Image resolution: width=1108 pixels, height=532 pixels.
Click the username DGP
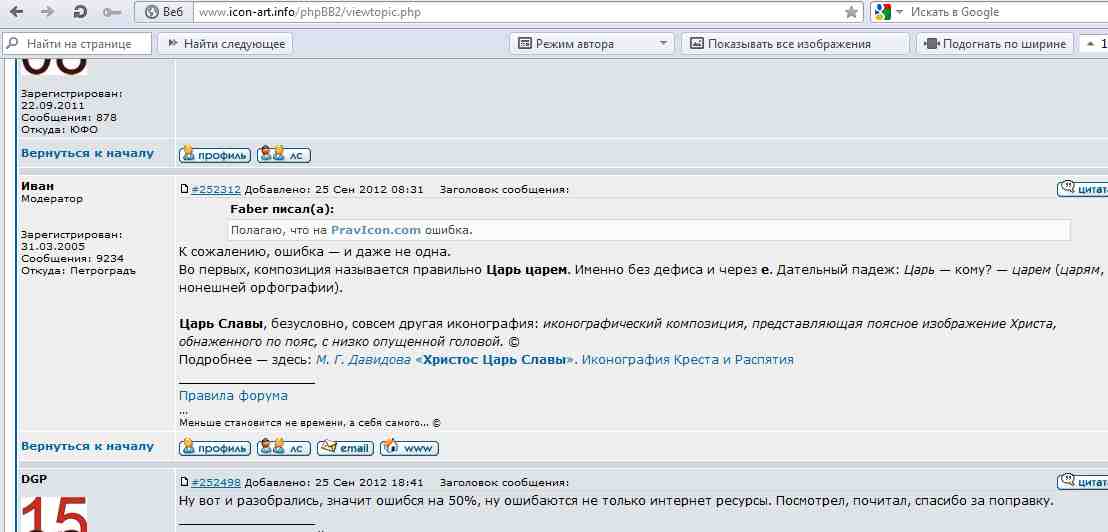click(34, 479)
